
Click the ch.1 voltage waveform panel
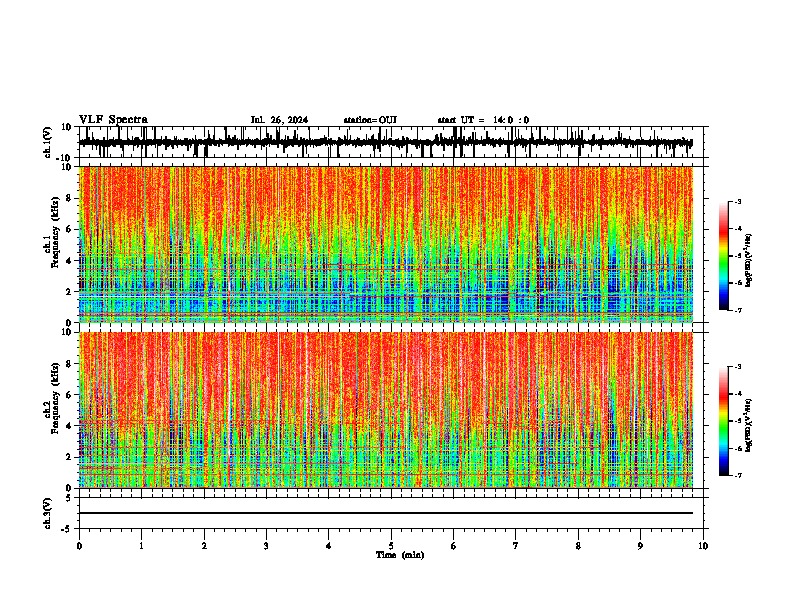[391, 142]
